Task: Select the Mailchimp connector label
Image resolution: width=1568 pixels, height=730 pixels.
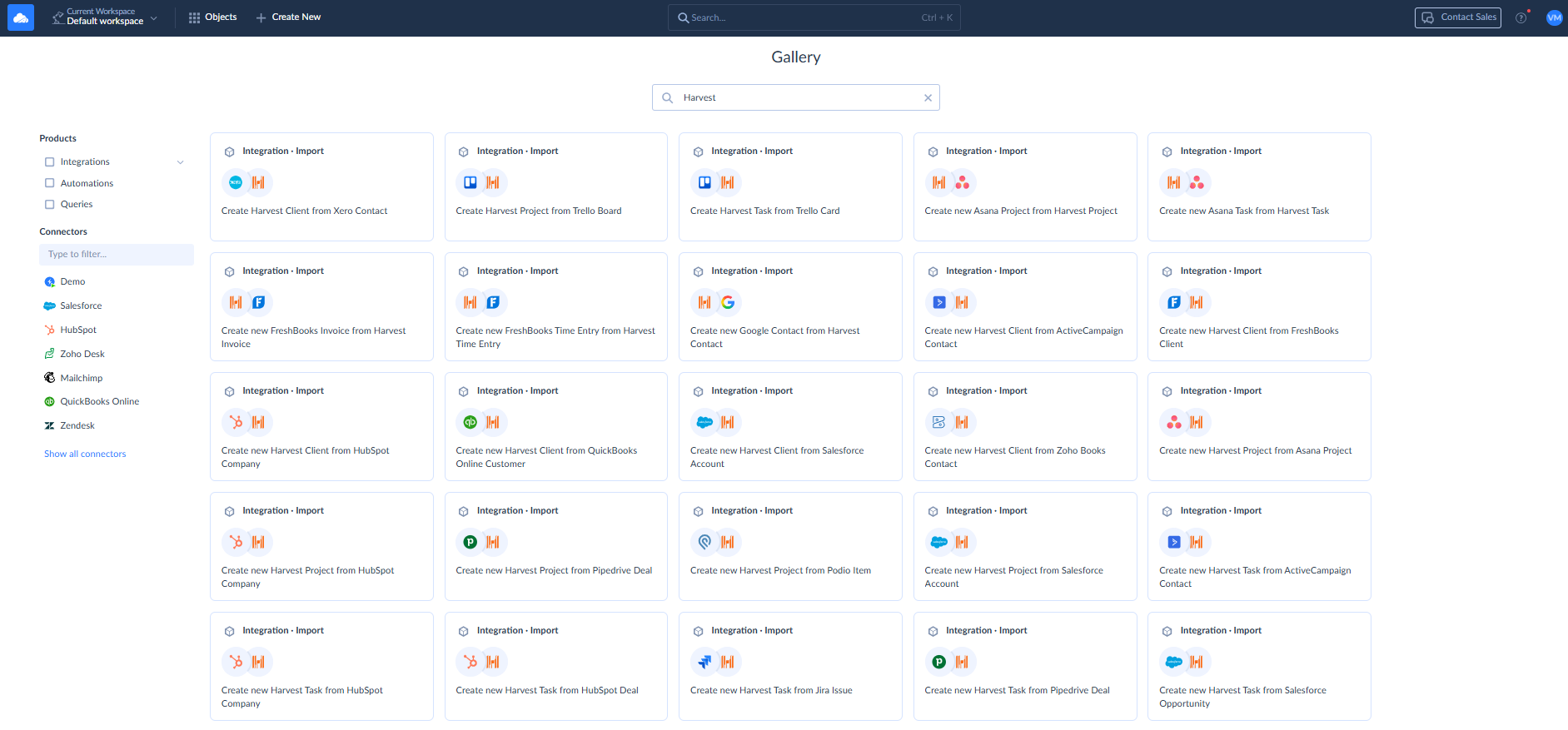Action: pyautogui.click(x=82, y=379)
